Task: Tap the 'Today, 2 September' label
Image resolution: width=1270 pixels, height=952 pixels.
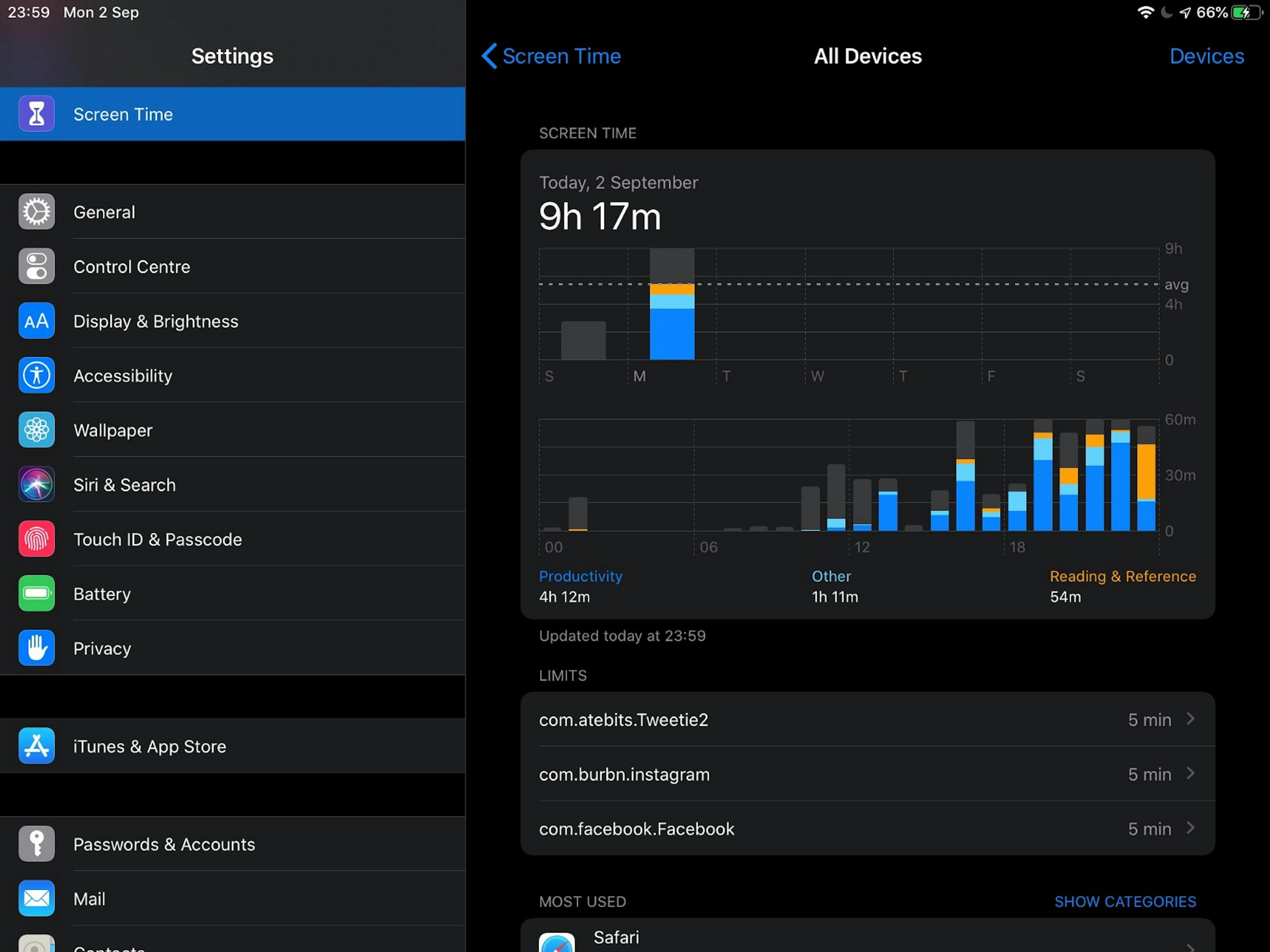Action: (x=618, y=182)
